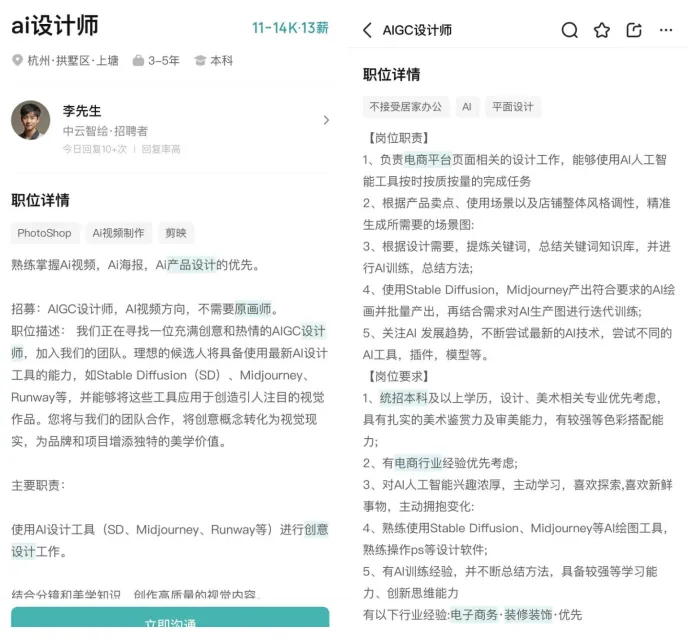Select the Ai视频制作 skill tag
This screenshot has height=639, width=689.
pyautogui.click(x=119, y=233)
